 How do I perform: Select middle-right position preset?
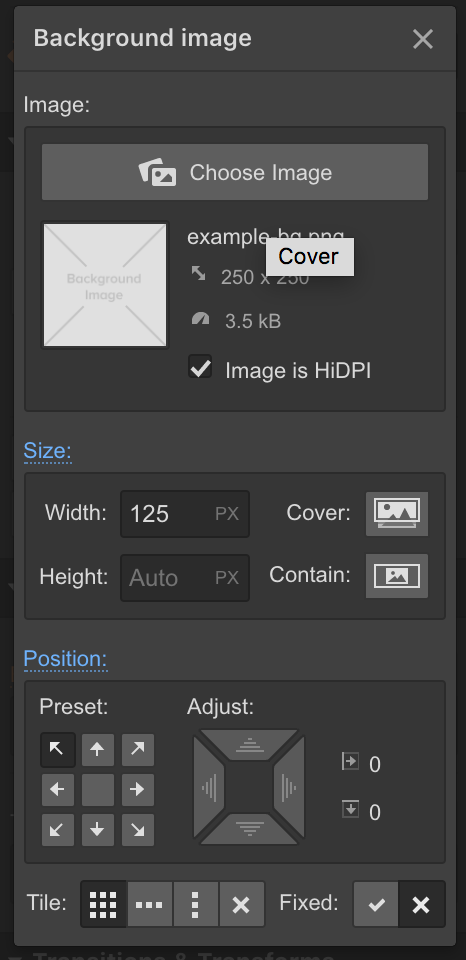(138, 790)
